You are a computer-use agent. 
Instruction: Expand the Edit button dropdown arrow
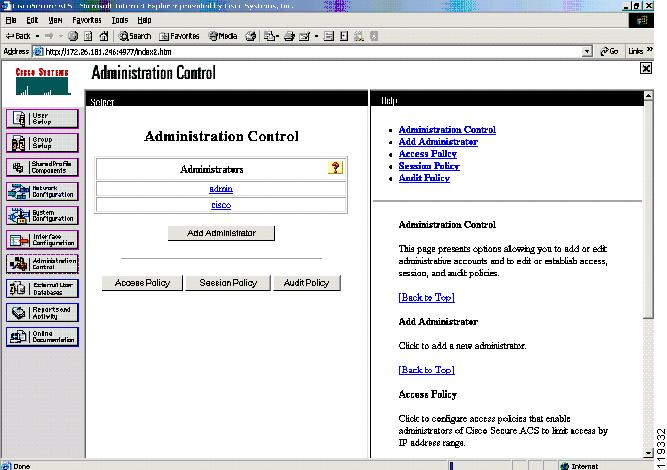click(x=316, y=36)
